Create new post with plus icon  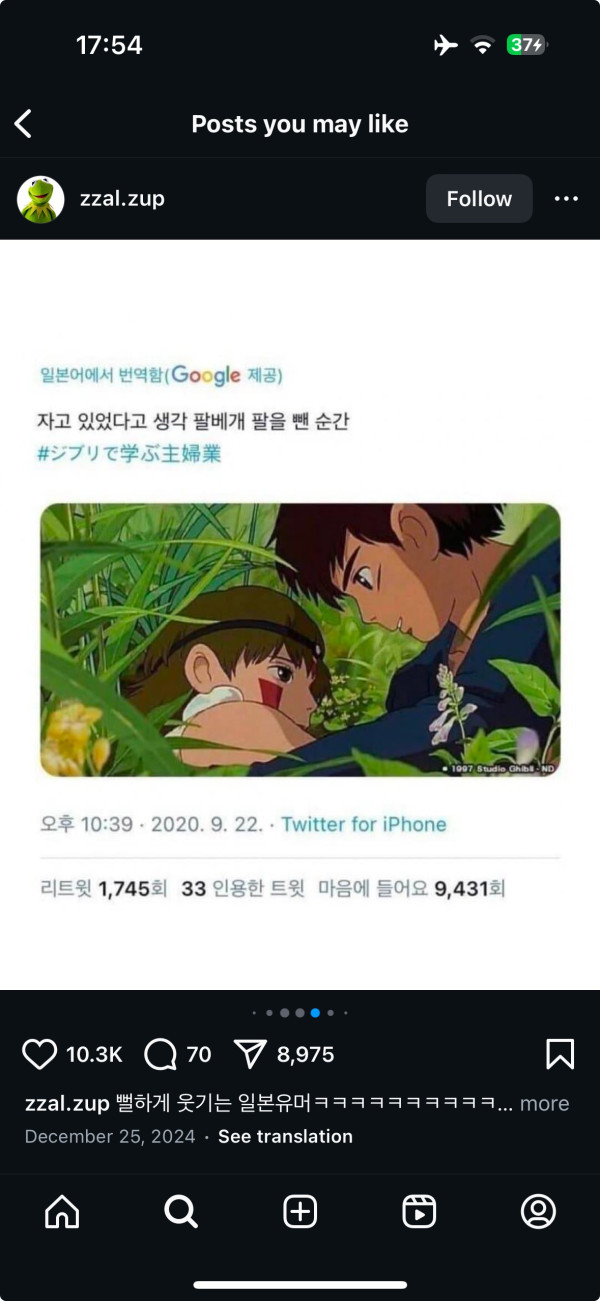click(x=300, y=1212)
